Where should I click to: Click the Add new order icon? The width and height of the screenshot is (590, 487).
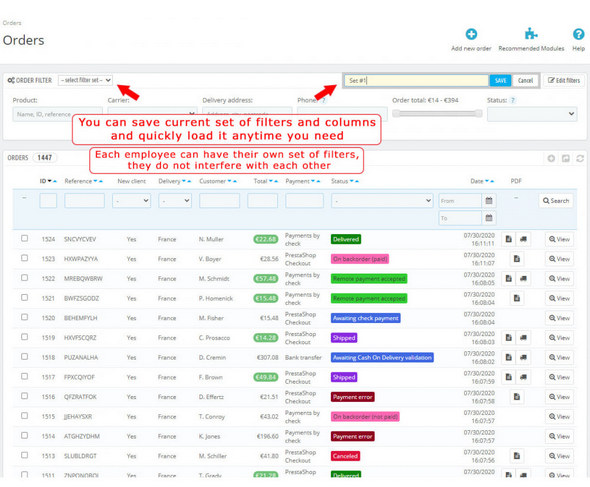click(471, 34)
